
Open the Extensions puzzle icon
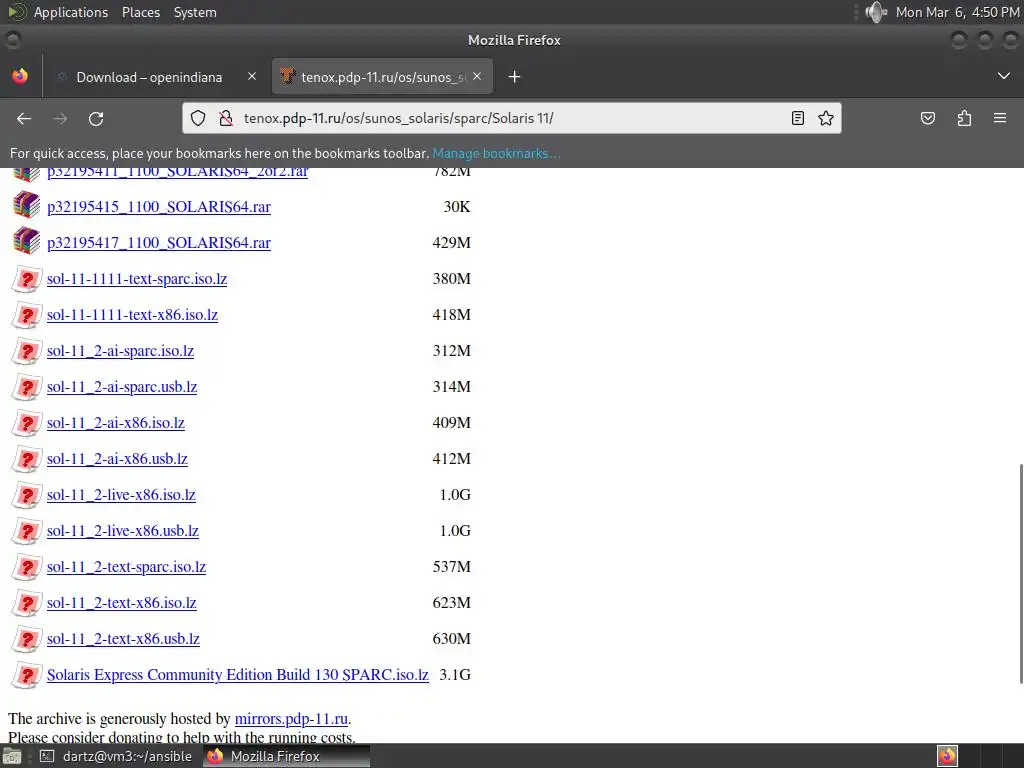[964, 118]
